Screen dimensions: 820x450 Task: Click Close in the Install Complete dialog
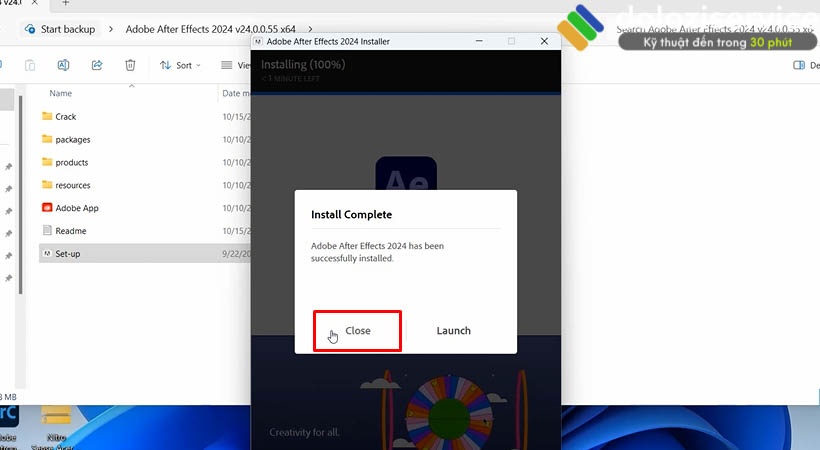pos(358,331)
